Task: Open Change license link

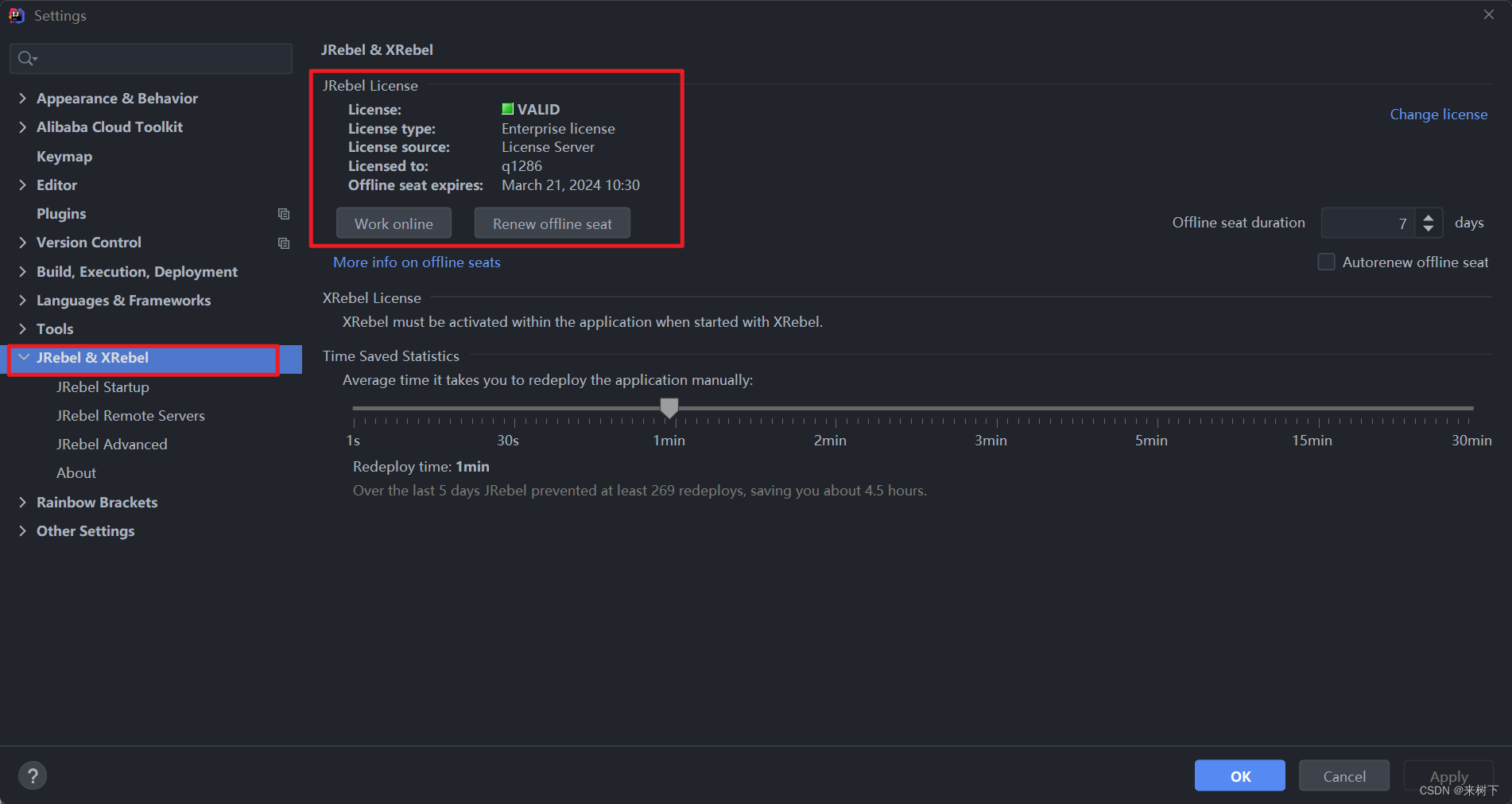Action: [x=1438, y=115]
